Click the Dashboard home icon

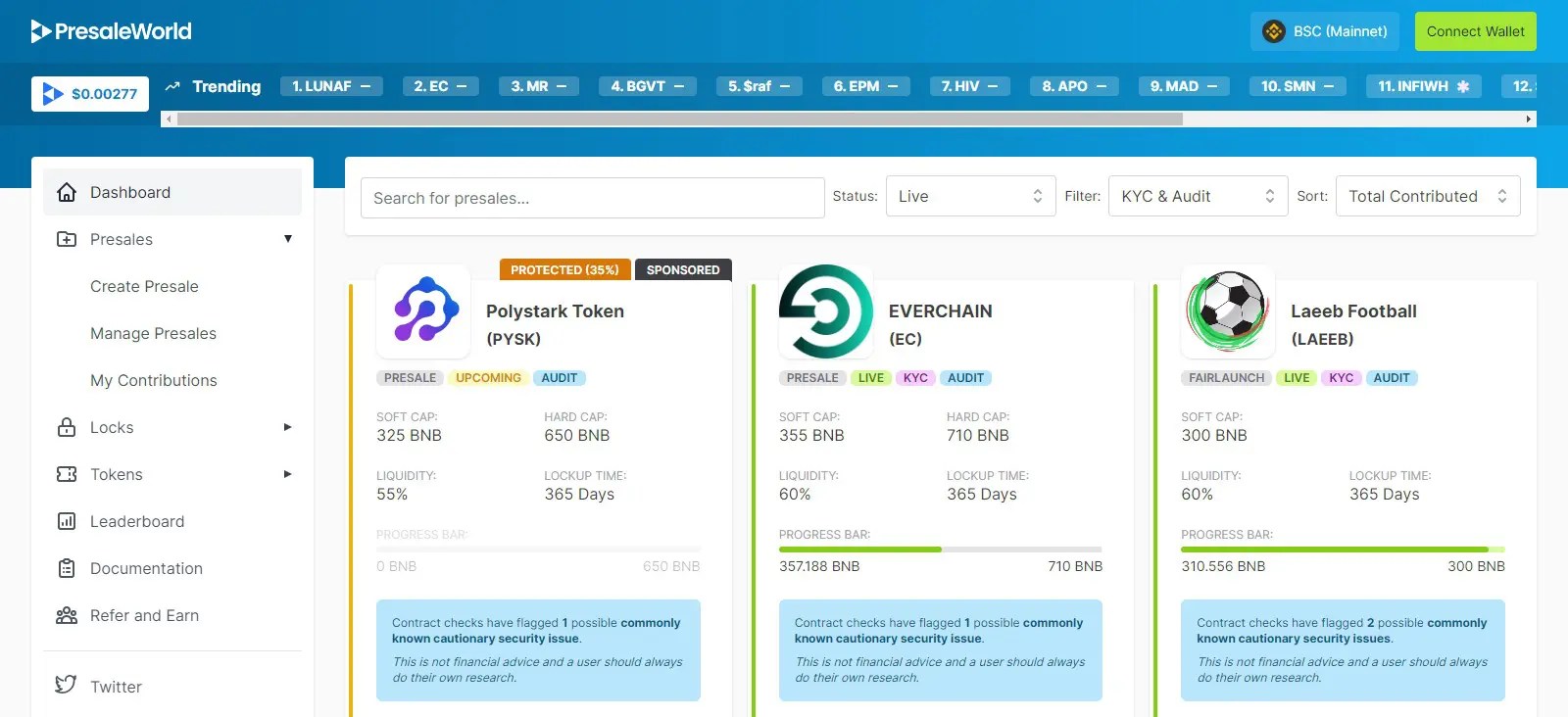67,192
